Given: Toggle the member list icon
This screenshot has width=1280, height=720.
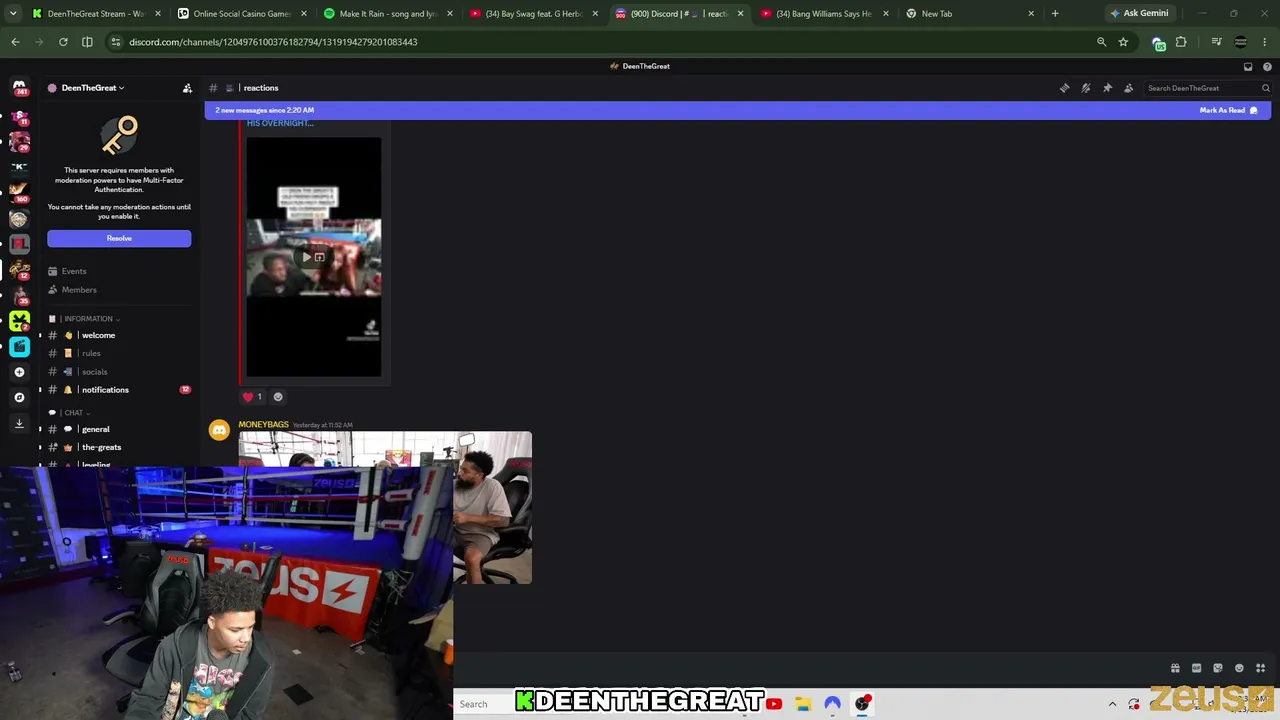Looking at the screenshot, I should (x=1129, y=88).
